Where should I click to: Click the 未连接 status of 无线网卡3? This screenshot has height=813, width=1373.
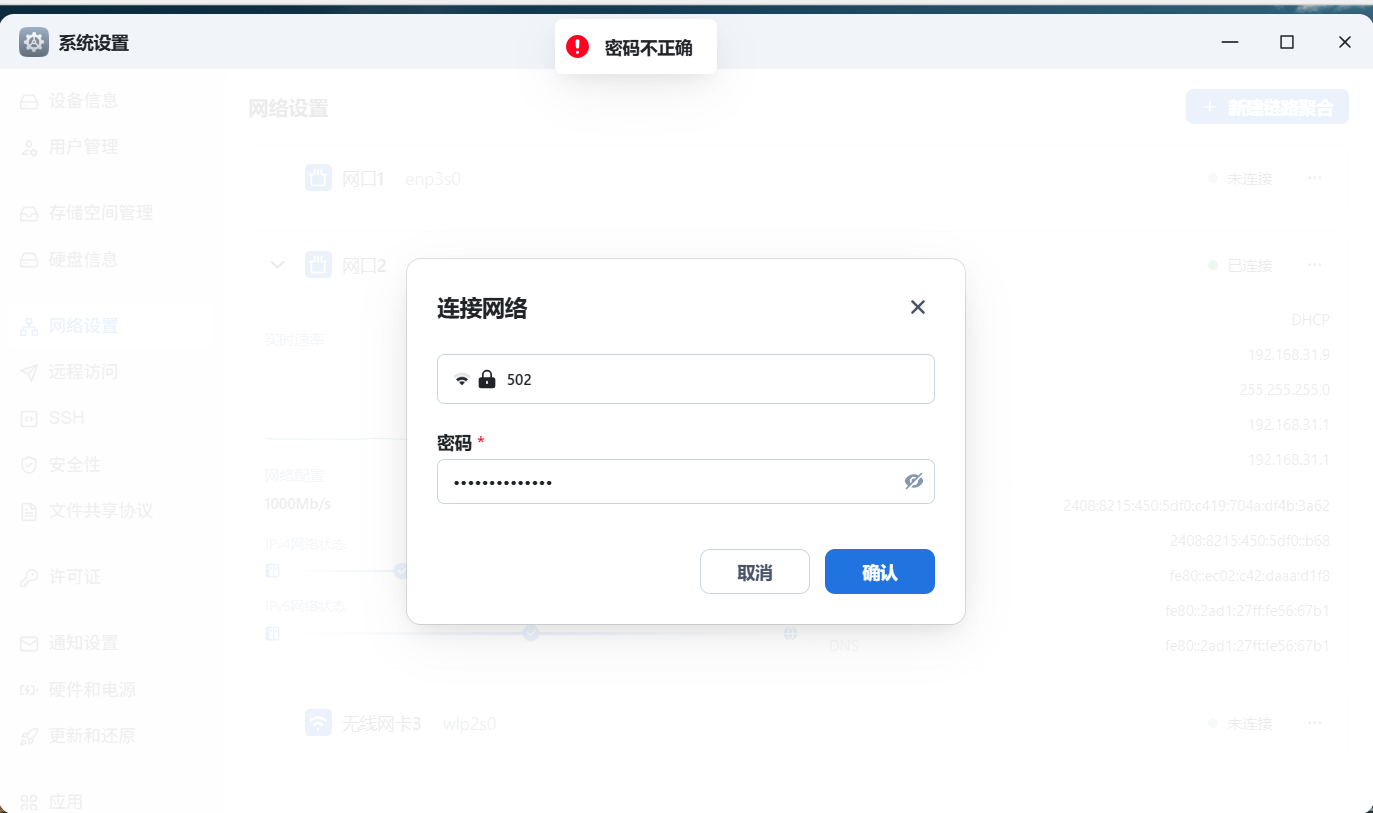pos(1250,723)
